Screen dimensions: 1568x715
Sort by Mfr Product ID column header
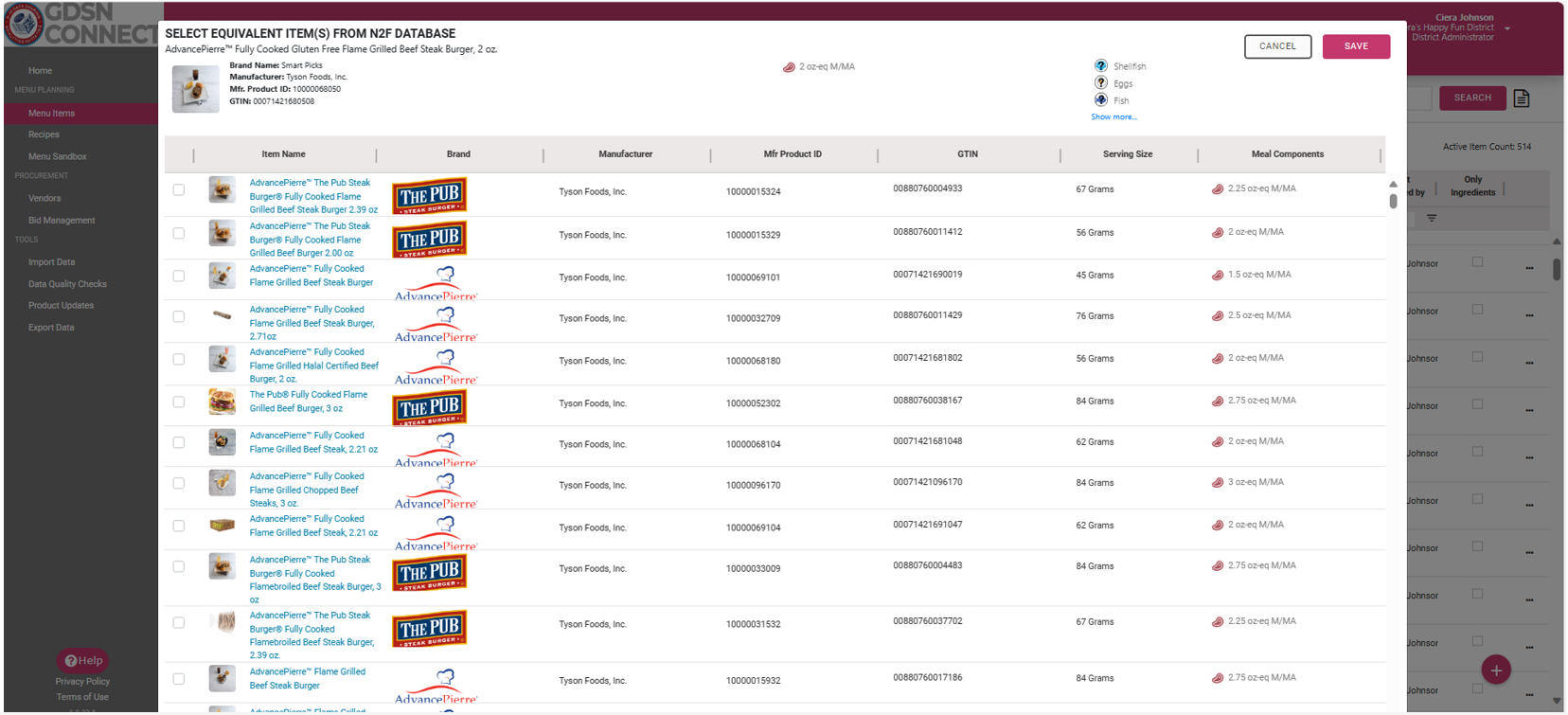793,154
